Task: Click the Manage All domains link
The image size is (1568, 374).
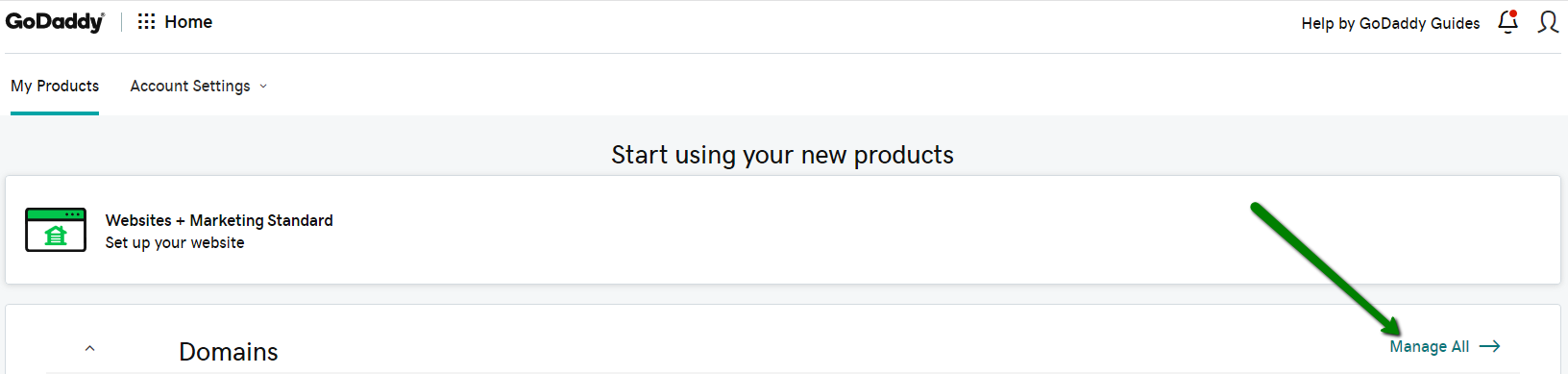Action: 1430,346
